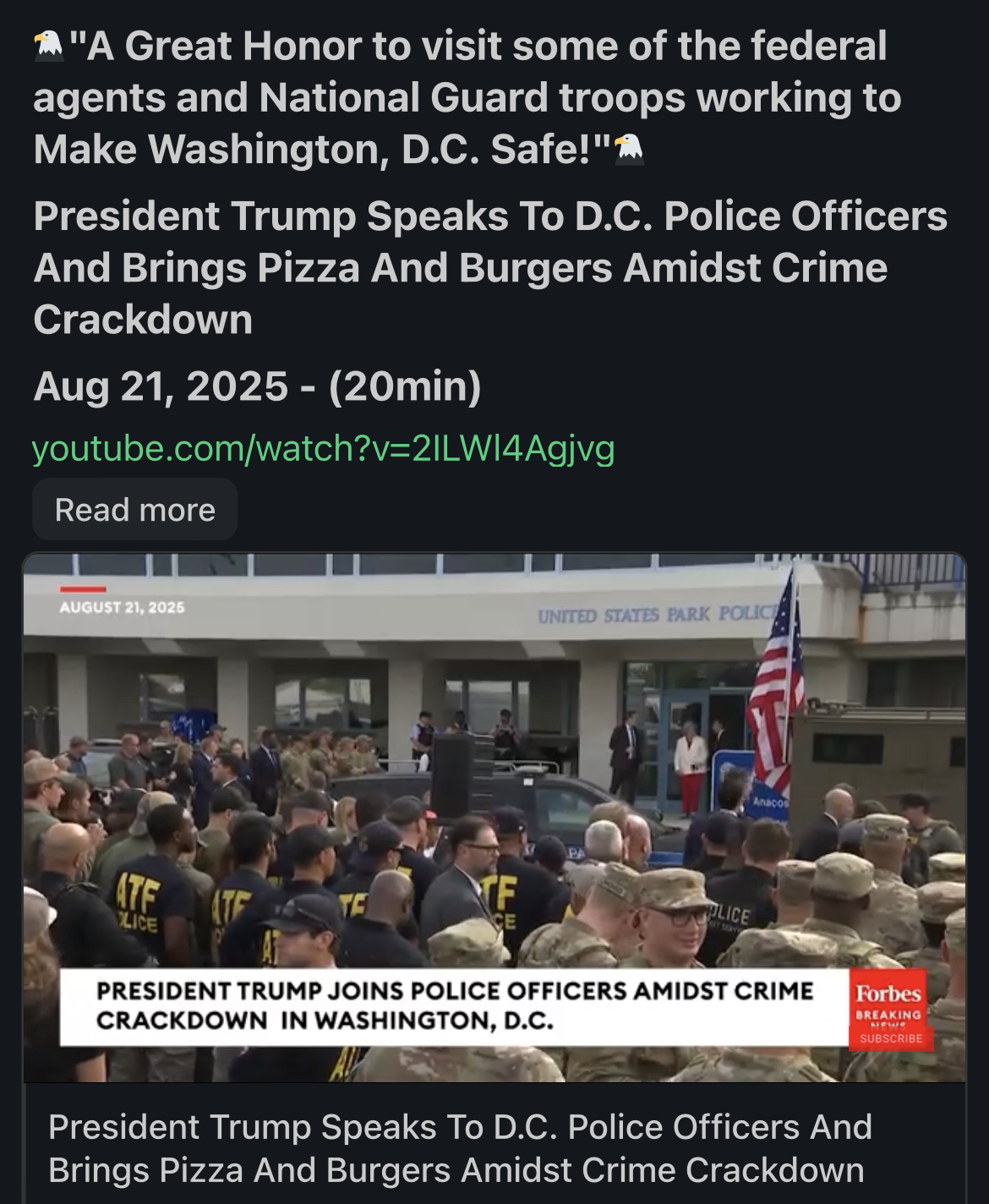
Task: Select the "Aug 21, 2025 - (20min)" text line
Action: [x=257, y=386]
